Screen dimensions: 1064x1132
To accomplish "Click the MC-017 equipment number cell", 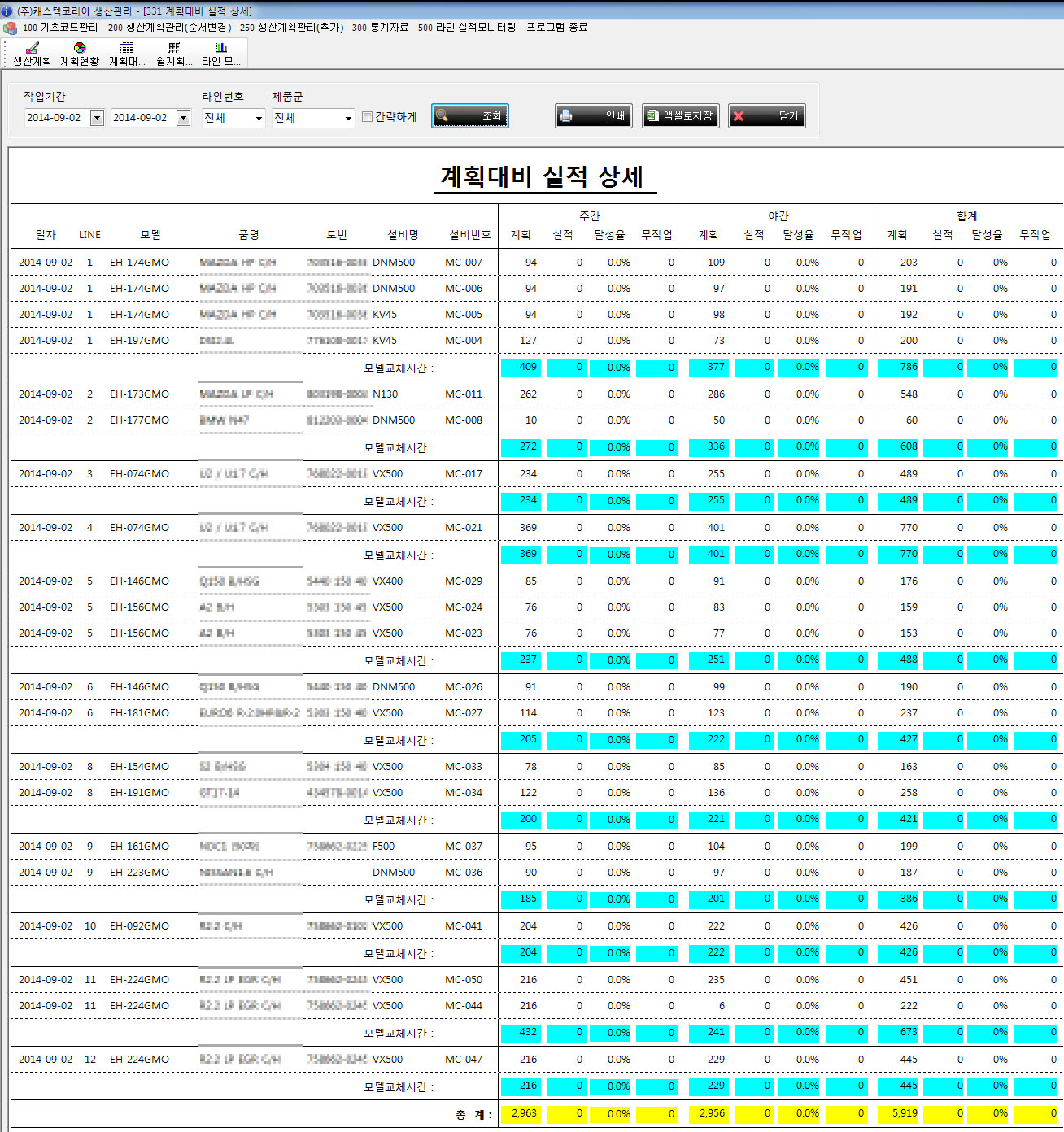I will (x=464, y=474).
